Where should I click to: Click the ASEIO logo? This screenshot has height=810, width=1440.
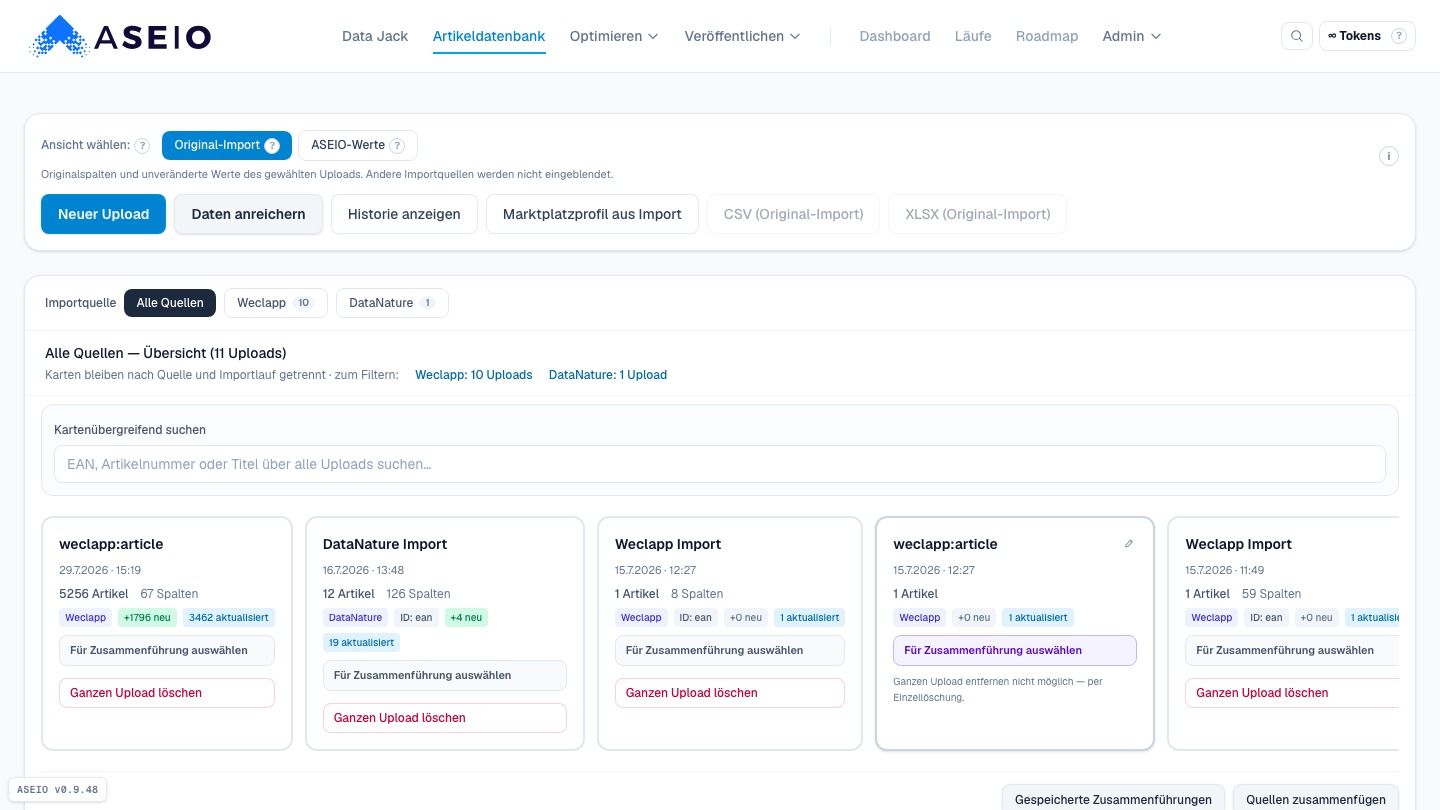pos(121,37)
